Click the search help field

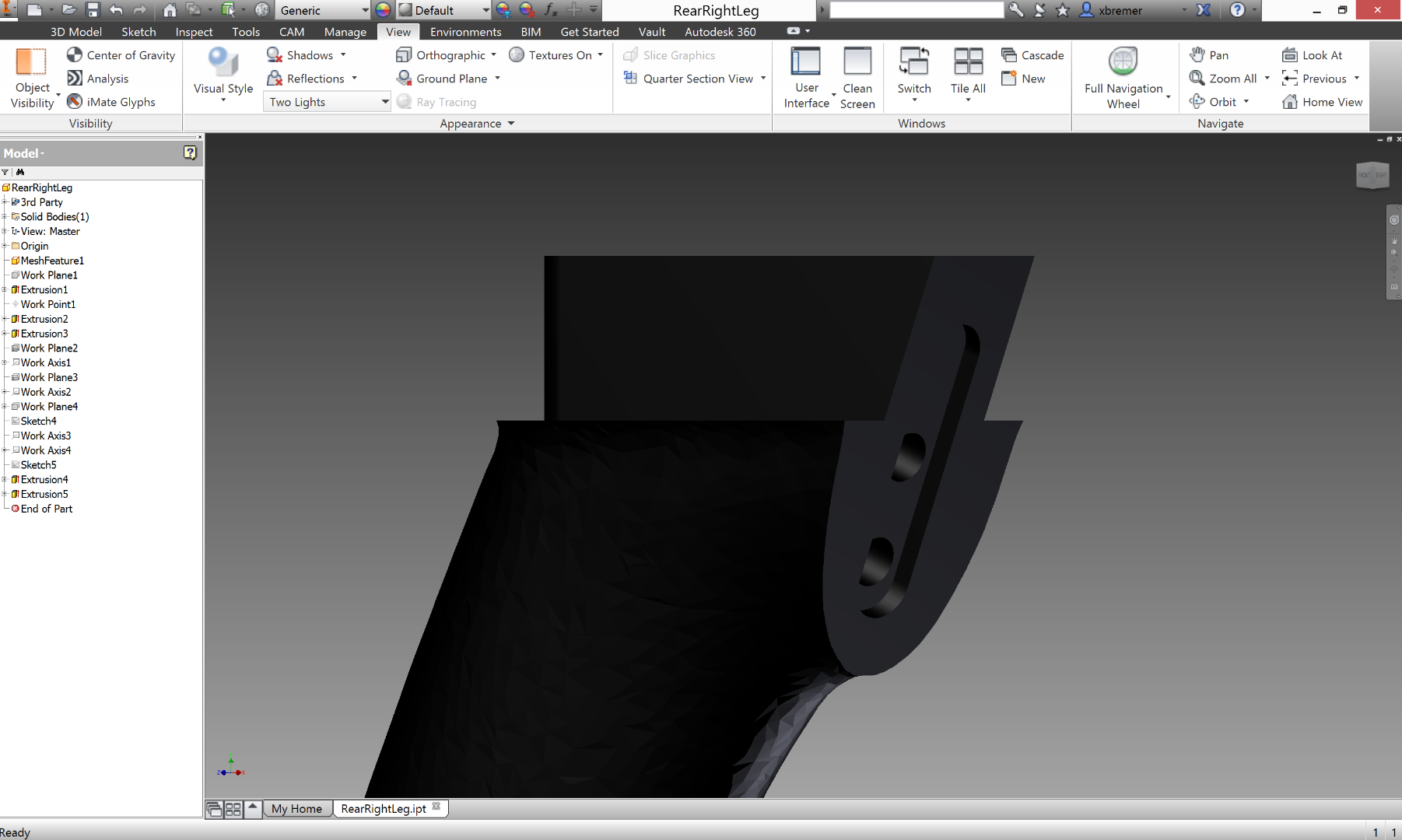click(917, 10)
